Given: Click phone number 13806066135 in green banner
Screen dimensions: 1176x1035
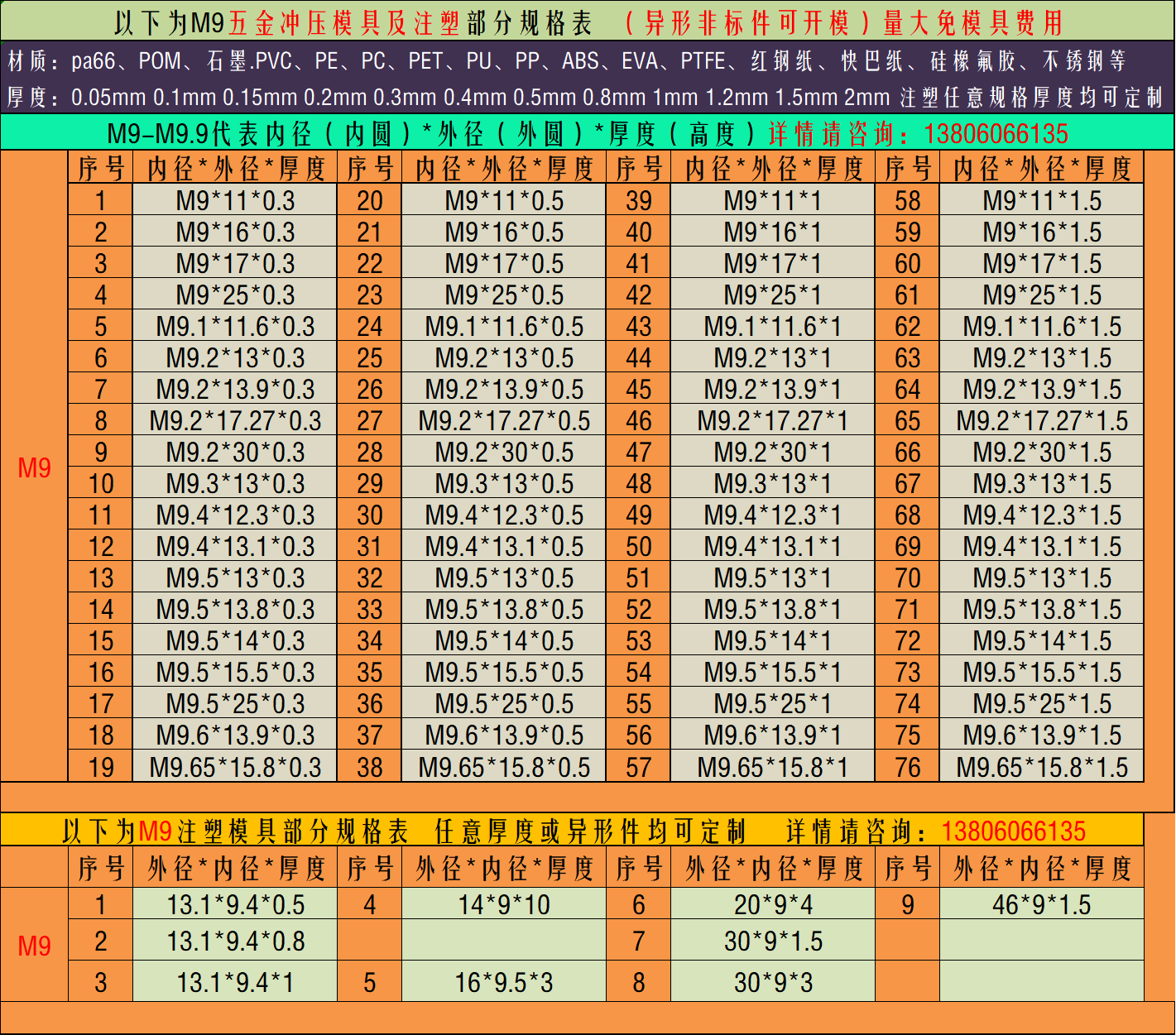Looking at the screenshot, I should pos(996,133).
